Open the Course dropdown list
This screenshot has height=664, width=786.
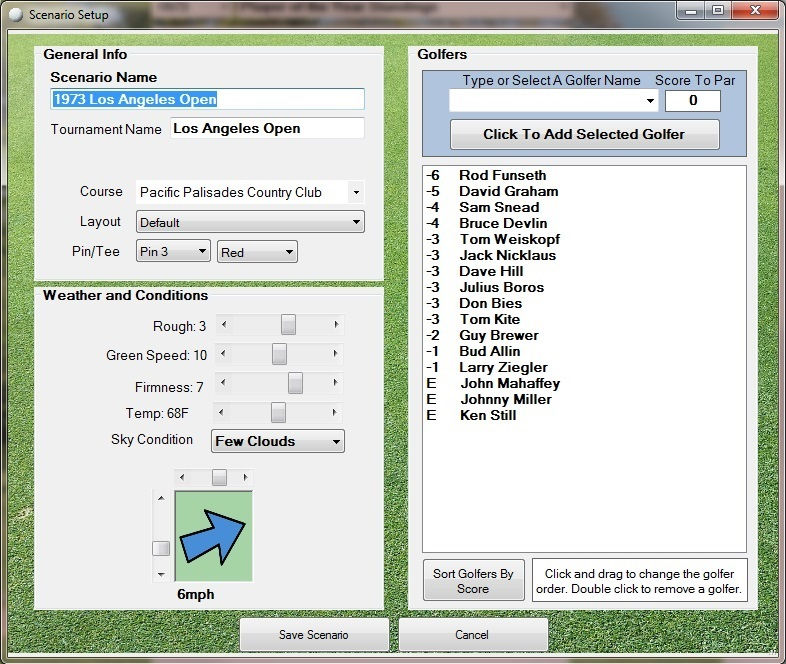(356, 192)
